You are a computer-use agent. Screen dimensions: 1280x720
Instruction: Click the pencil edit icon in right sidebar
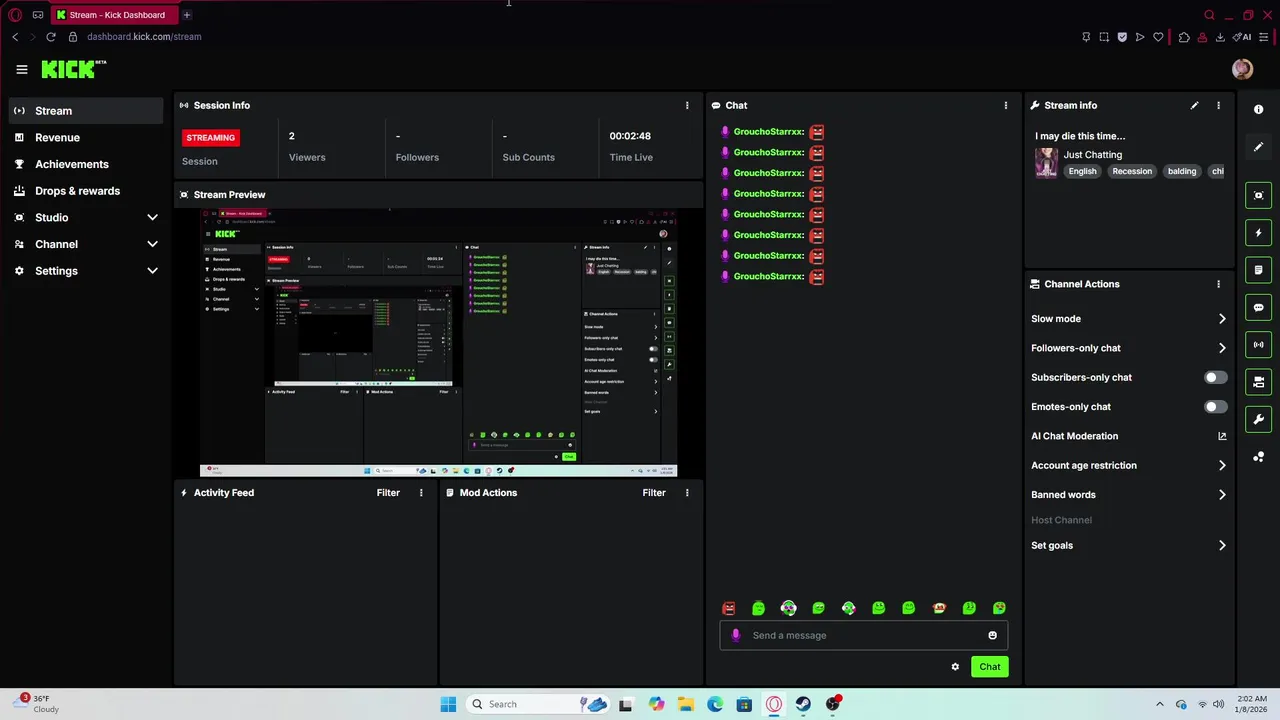click(1259, 147)
